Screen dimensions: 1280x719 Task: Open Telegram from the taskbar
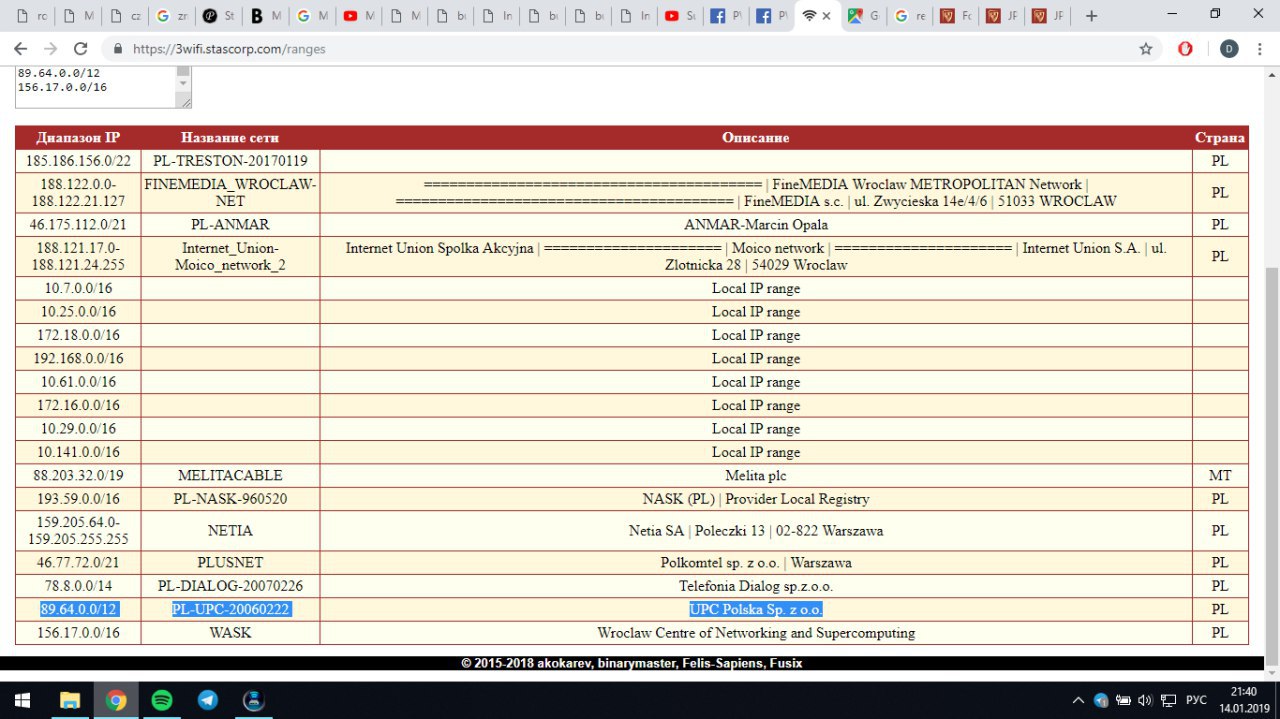point(208,700)
